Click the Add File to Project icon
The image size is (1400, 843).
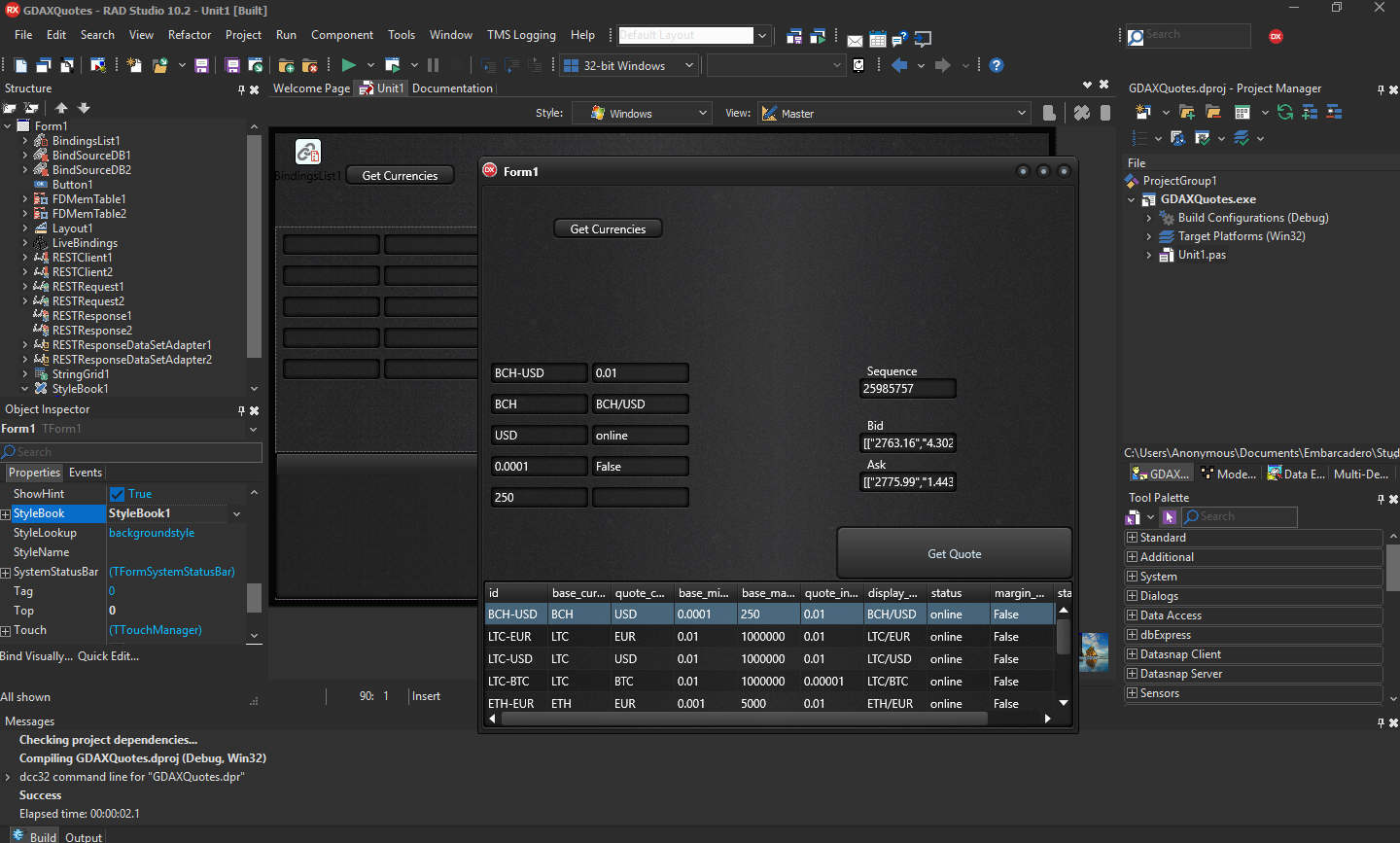[286, 65]
